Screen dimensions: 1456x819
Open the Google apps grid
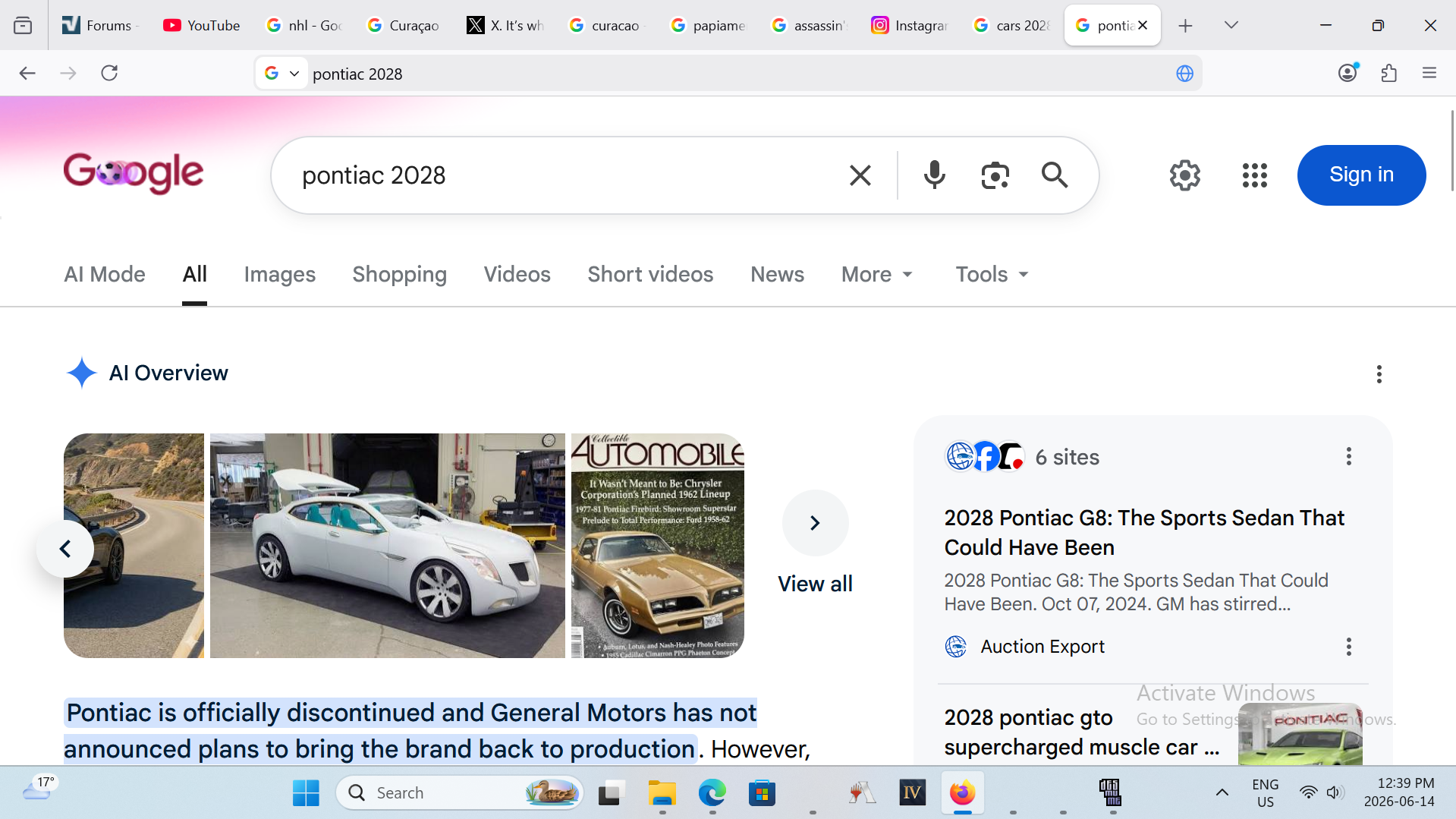(x=1254, y=175)
